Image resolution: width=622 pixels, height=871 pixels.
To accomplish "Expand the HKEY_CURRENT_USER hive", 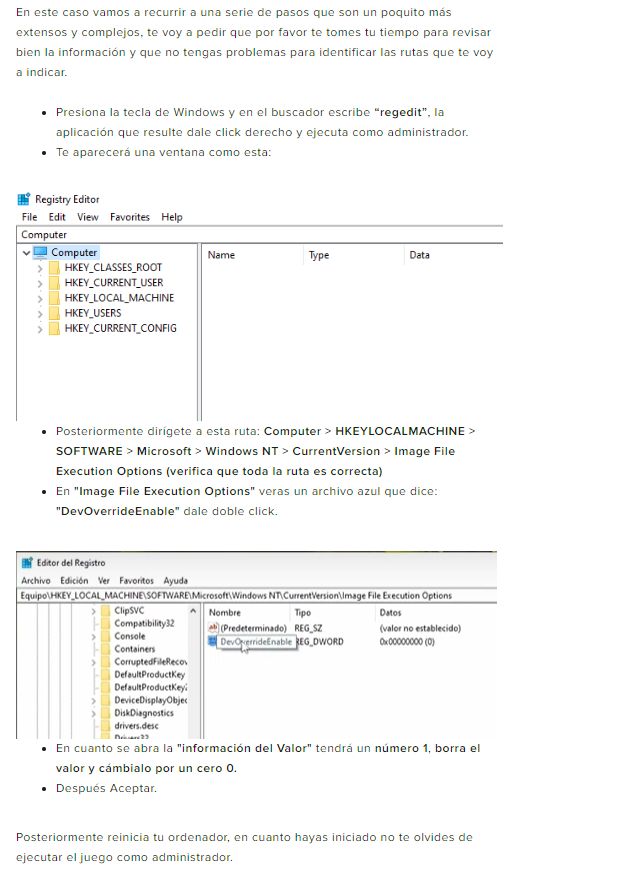I will [39, 283].
